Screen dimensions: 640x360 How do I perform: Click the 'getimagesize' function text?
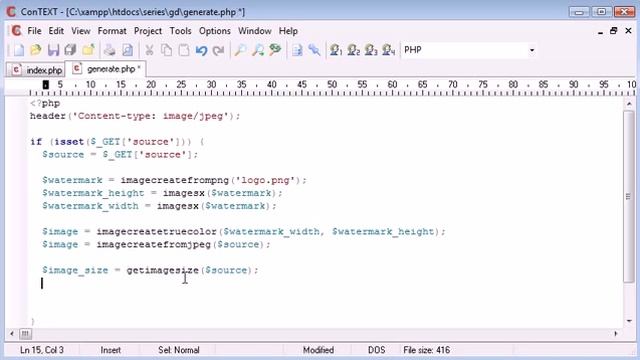(162, 270)
